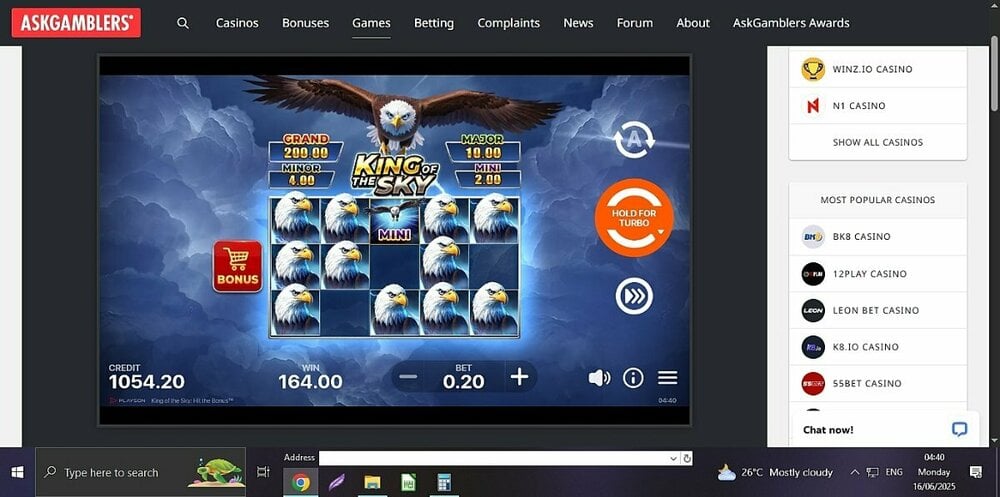Click the Address bar refresh icon

click(x=686, y=458)
